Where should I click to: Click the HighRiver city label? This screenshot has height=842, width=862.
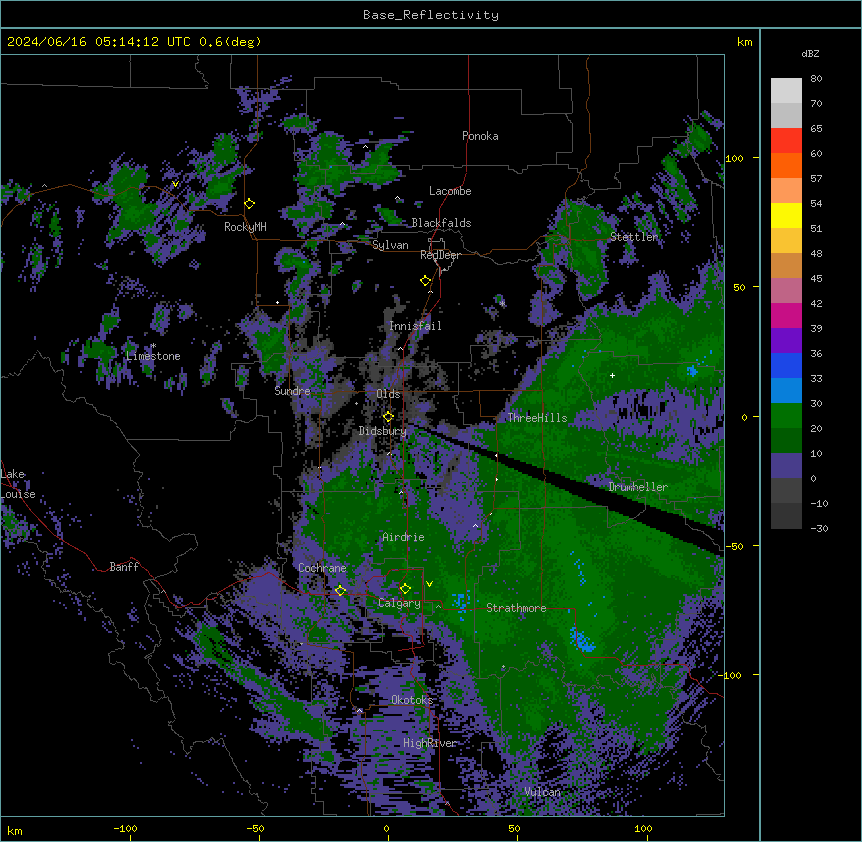(430, 743)
